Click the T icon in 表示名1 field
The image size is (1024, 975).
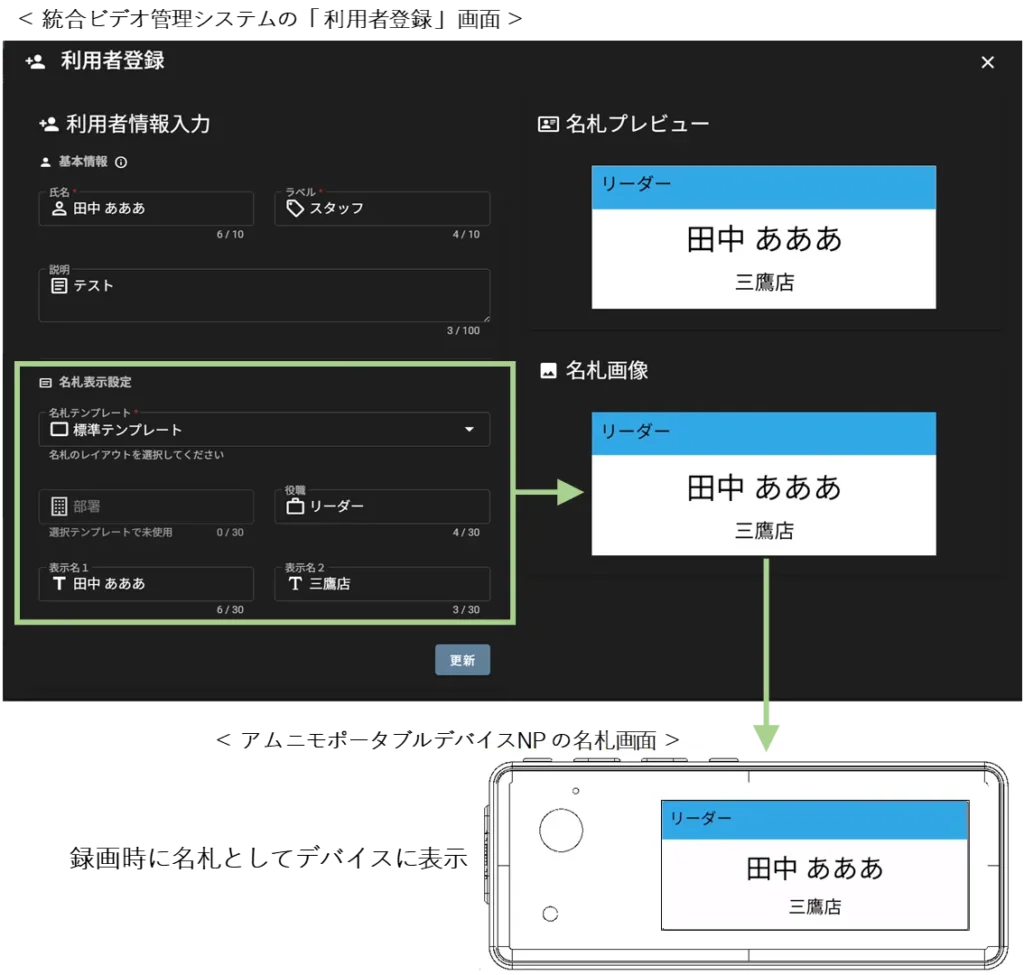tap(59, 583)
